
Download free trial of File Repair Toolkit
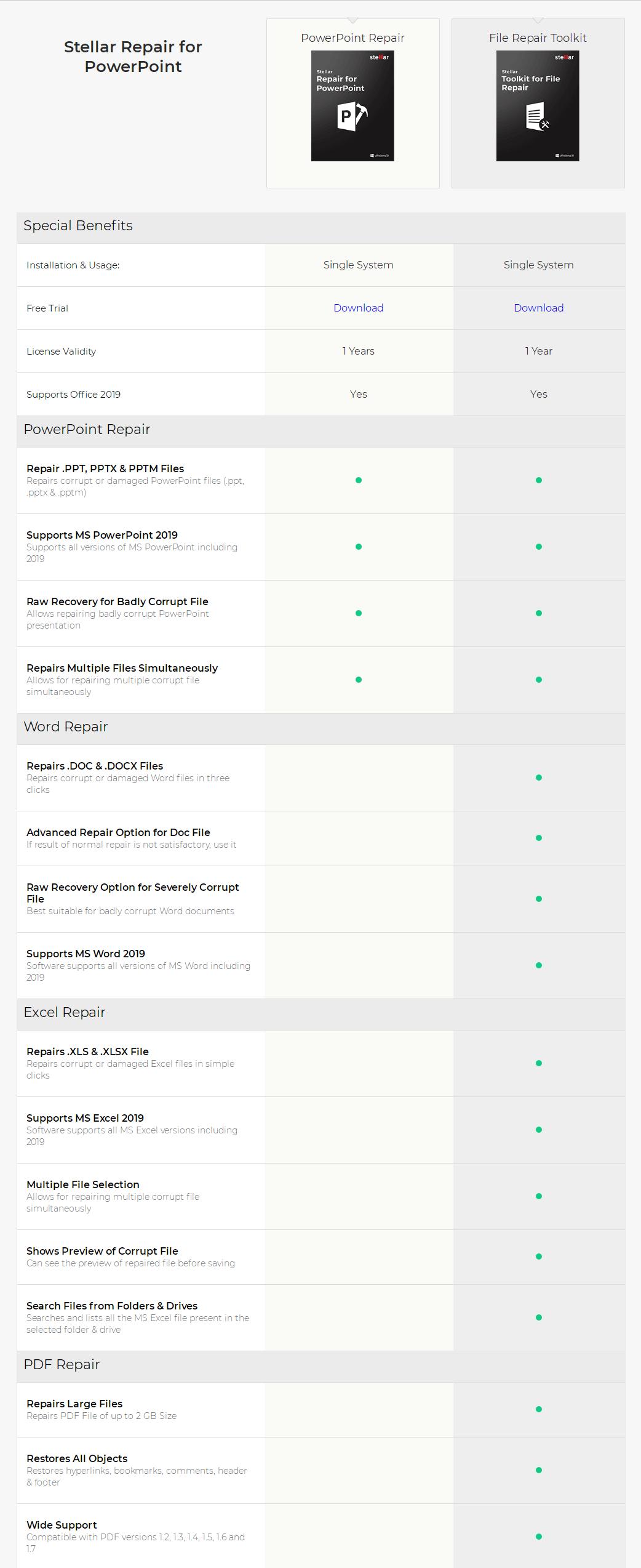(539, 308)
